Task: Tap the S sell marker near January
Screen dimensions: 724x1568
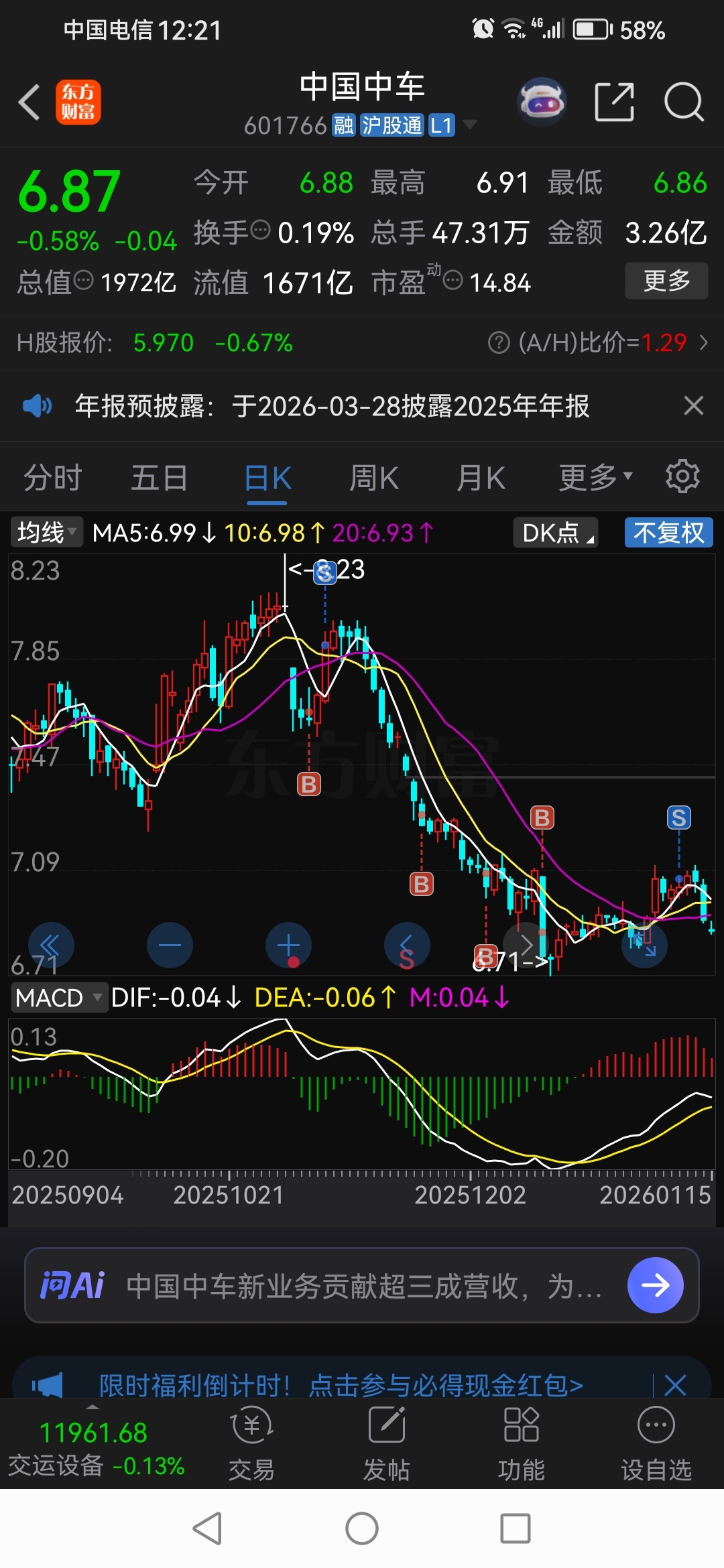Action: tap(678, 818)
